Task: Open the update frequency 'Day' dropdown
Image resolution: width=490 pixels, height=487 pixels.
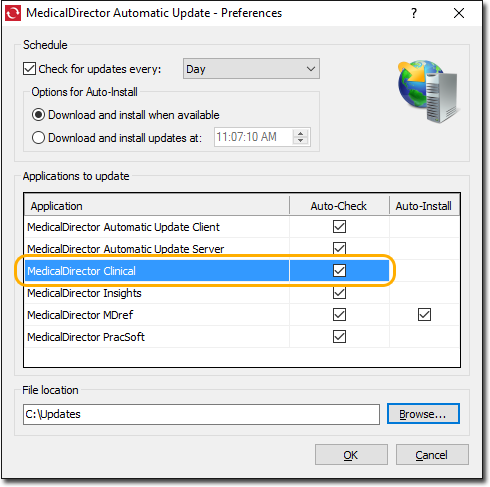Action: (251, 69)
